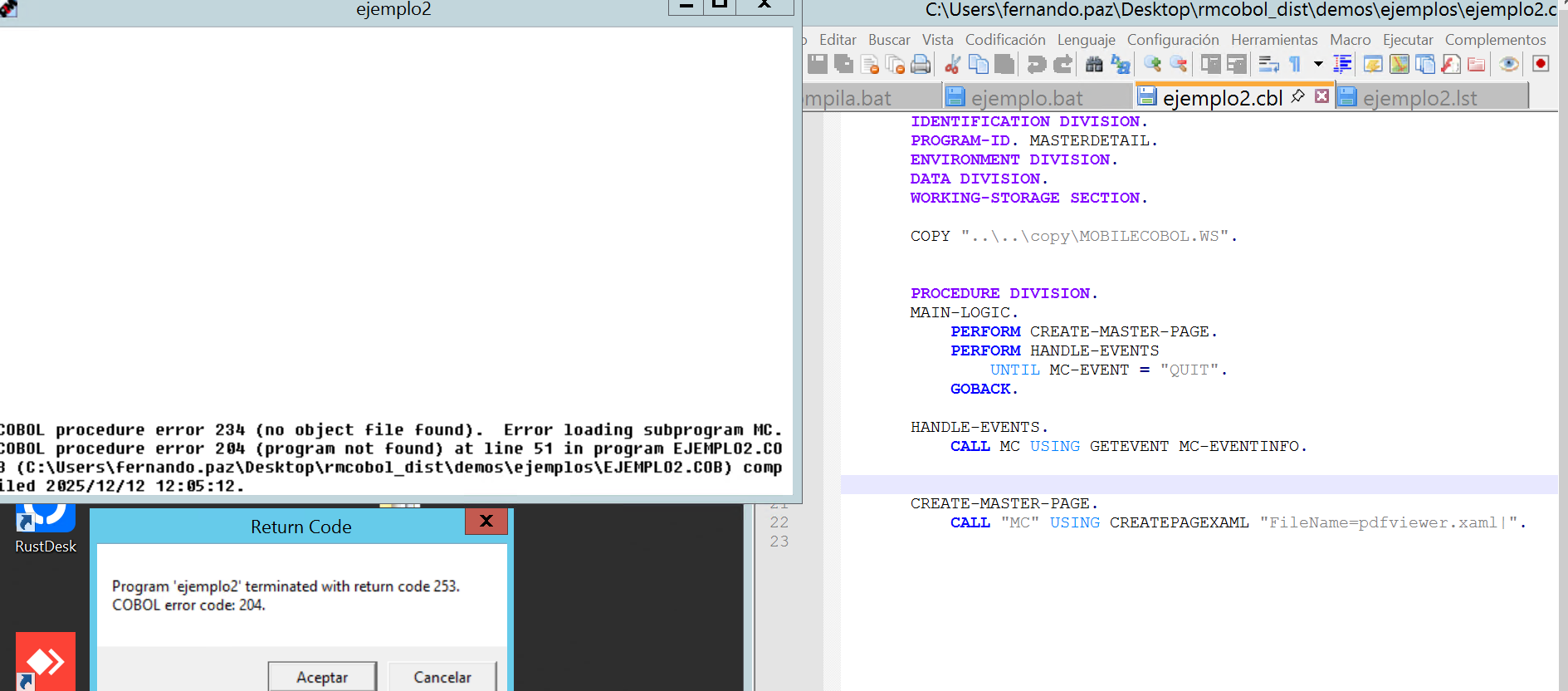Start macro recording with red record icon
The image size is (1568, 691).
[x=1541, y=64]
